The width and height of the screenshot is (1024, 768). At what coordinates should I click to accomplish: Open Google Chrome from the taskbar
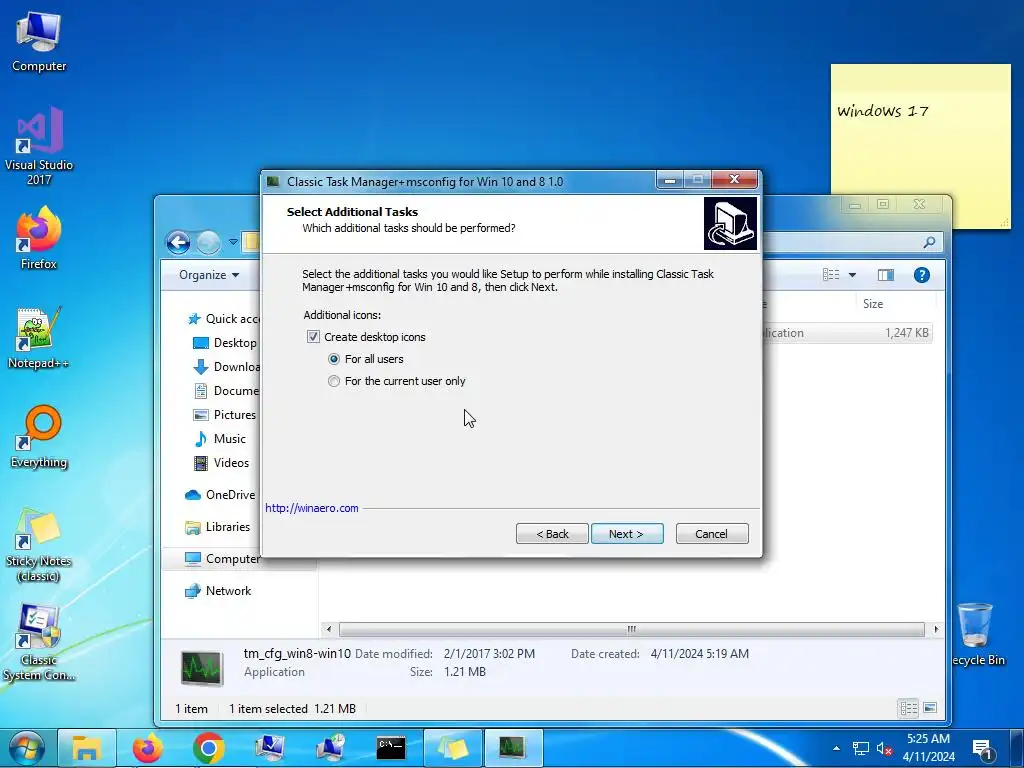[208, 748]
